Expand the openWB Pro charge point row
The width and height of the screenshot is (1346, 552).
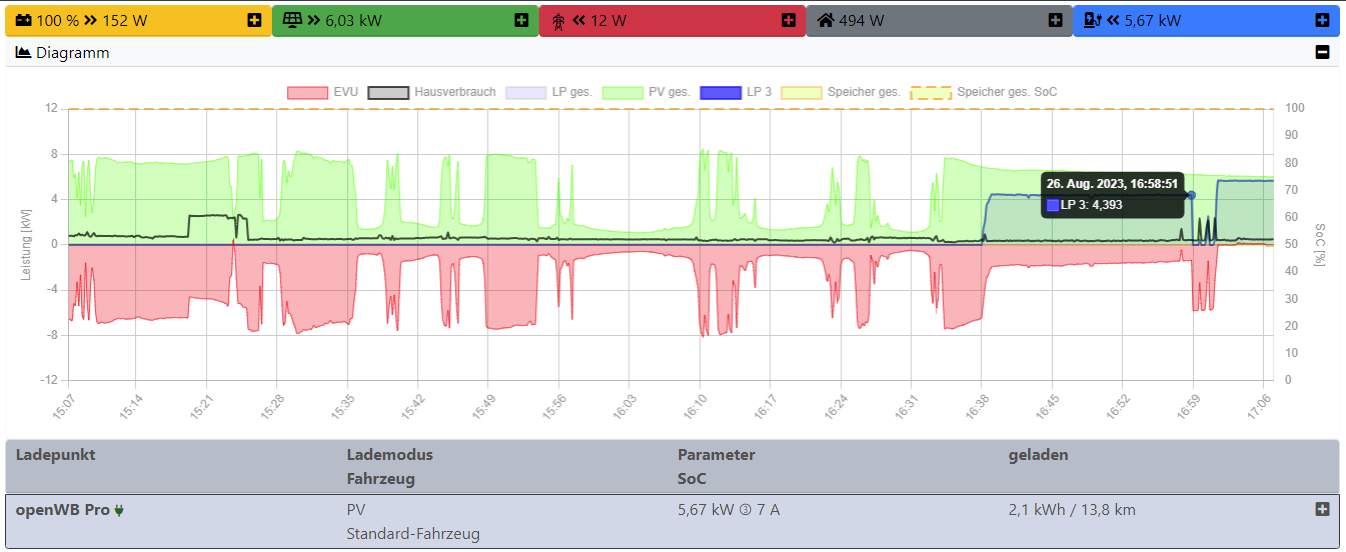tap(1322, 509)
